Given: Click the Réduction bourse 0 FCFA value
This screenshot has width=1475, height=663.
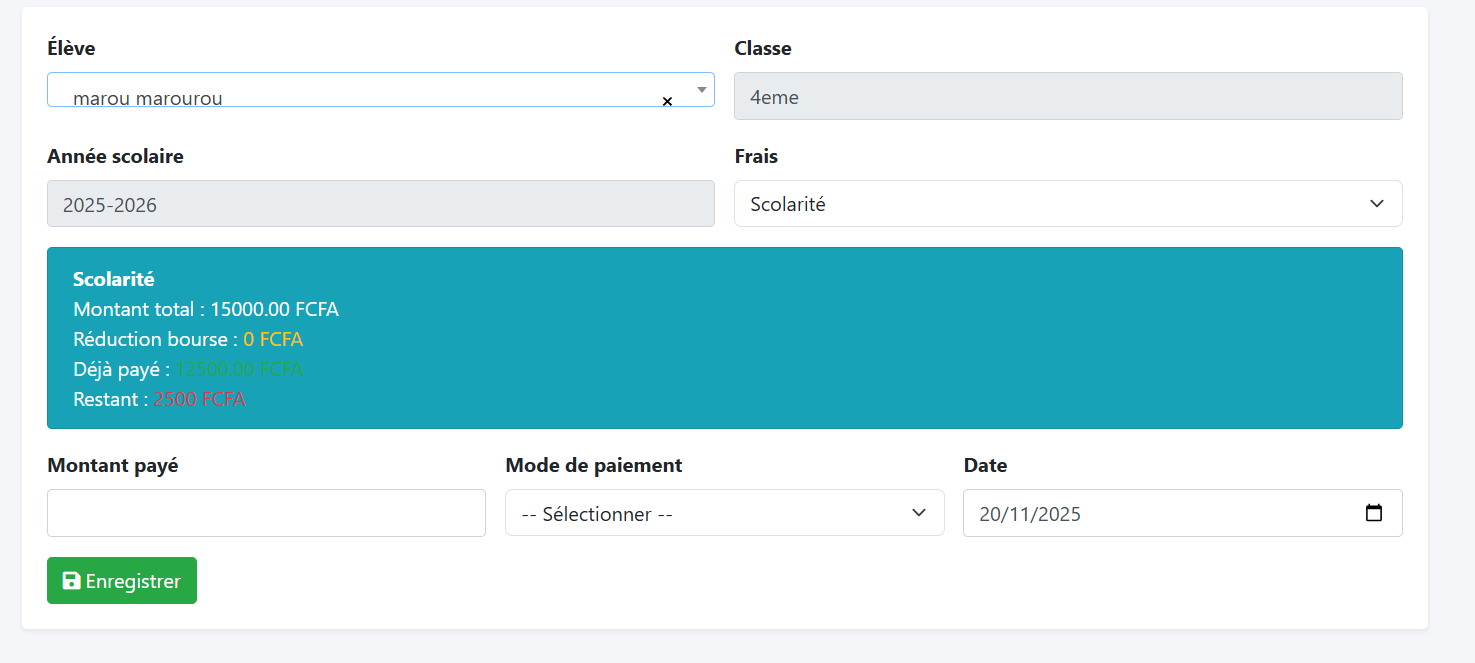Looking at the screenshot, I should pos(272,339).
